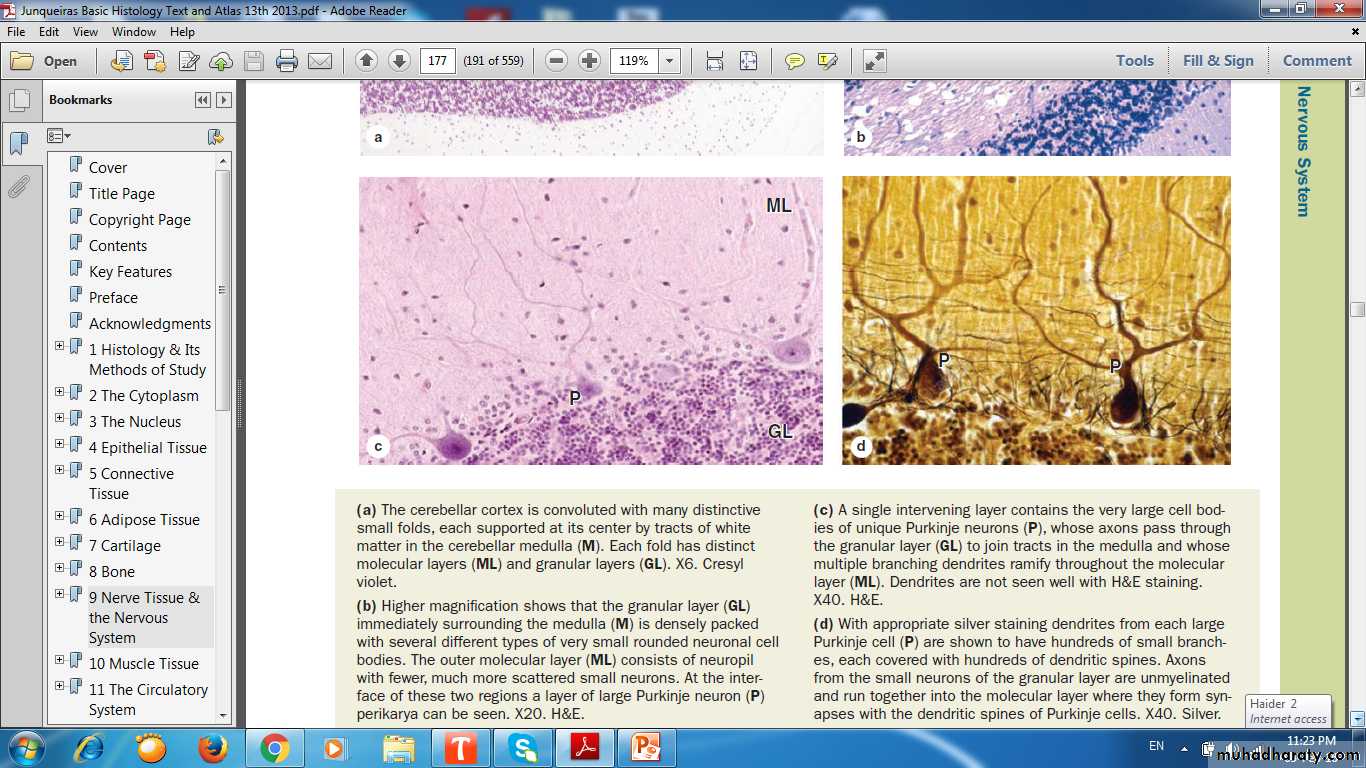Expand the 4 Epithelial Tissue bookmark
1366x768 pixels.
pos(60,444)
